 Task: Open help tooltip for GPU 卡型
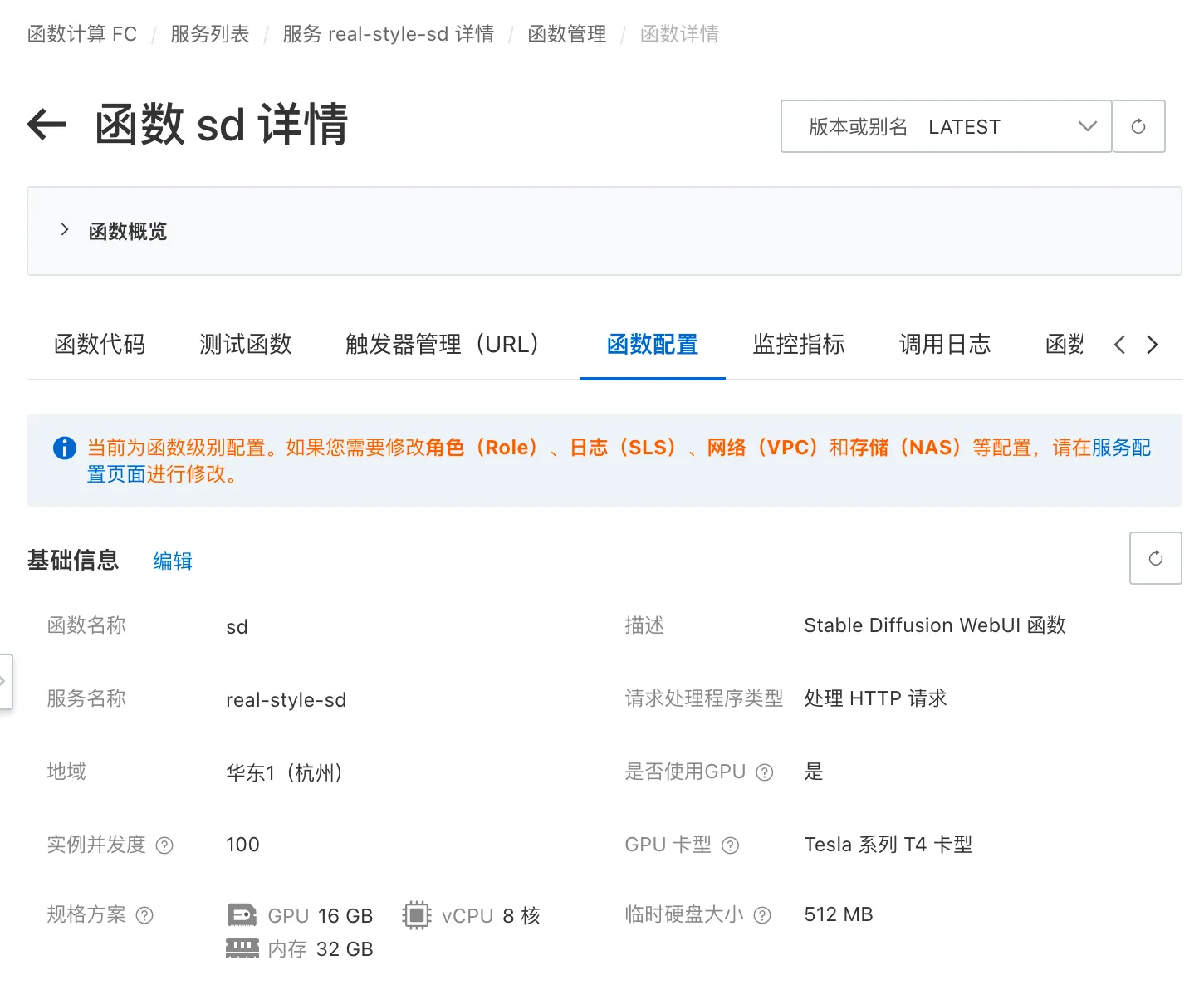point(730,845)
